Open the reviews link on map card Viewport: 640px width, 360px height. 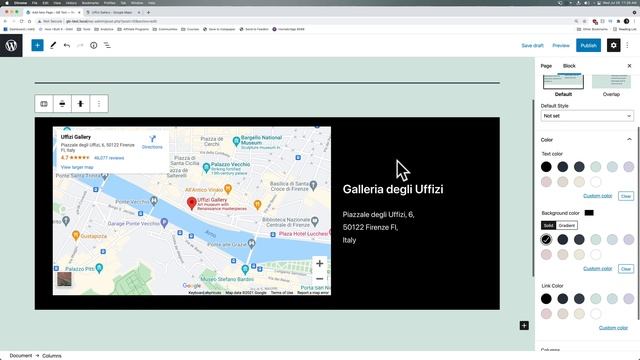click(109, 158)
